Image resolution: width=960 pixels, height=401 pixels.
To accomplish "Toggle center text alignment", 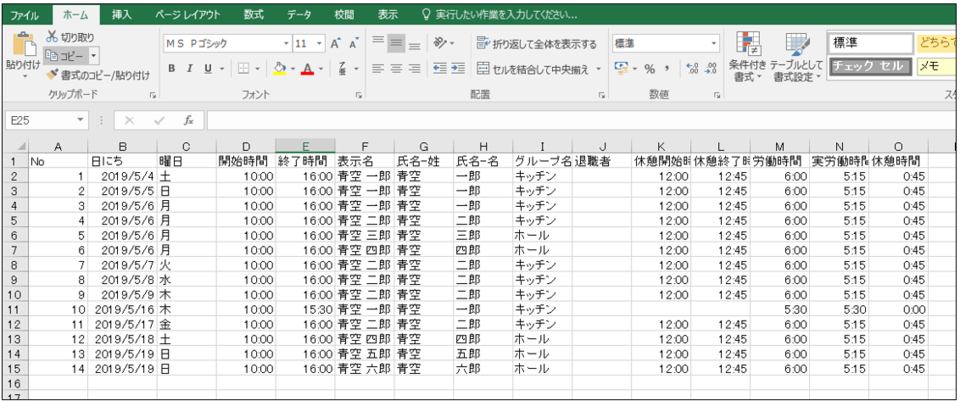I will click(x=397, y=69).
